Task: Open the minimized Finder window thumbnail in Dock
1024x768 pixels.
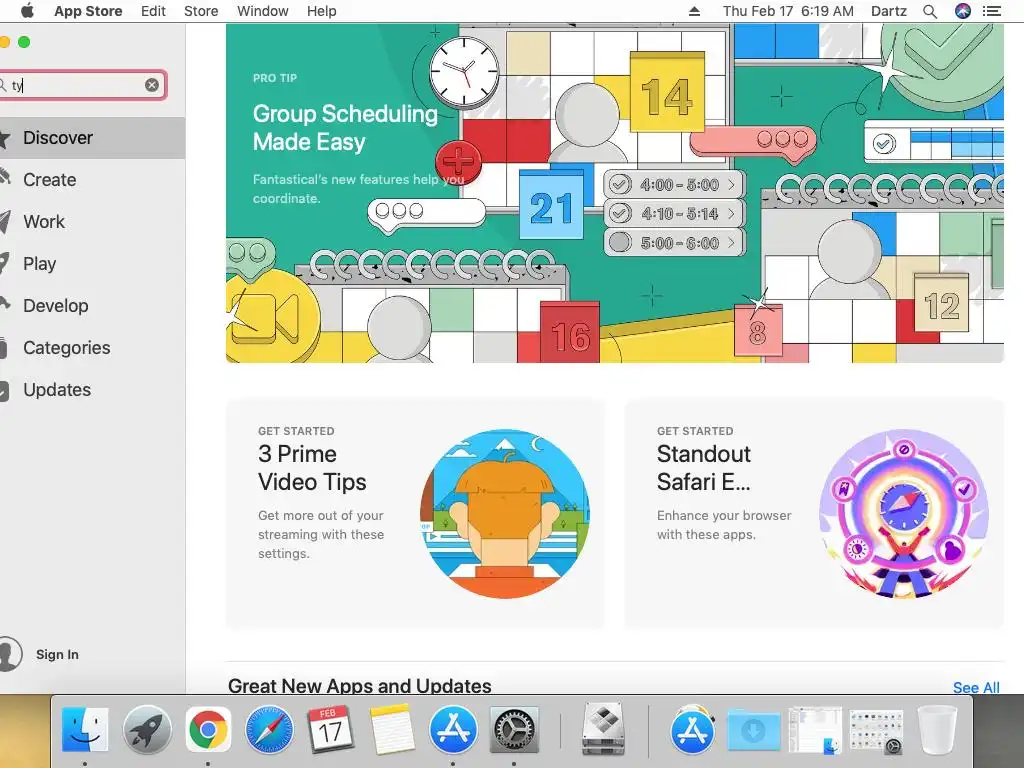Action: point(815,730)
